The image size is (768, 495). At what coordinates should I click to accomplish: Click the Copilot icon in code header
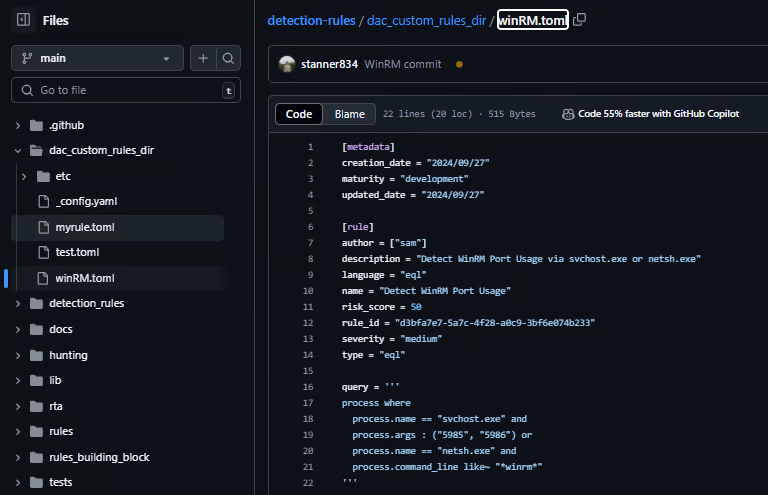[x=568, y=114]
